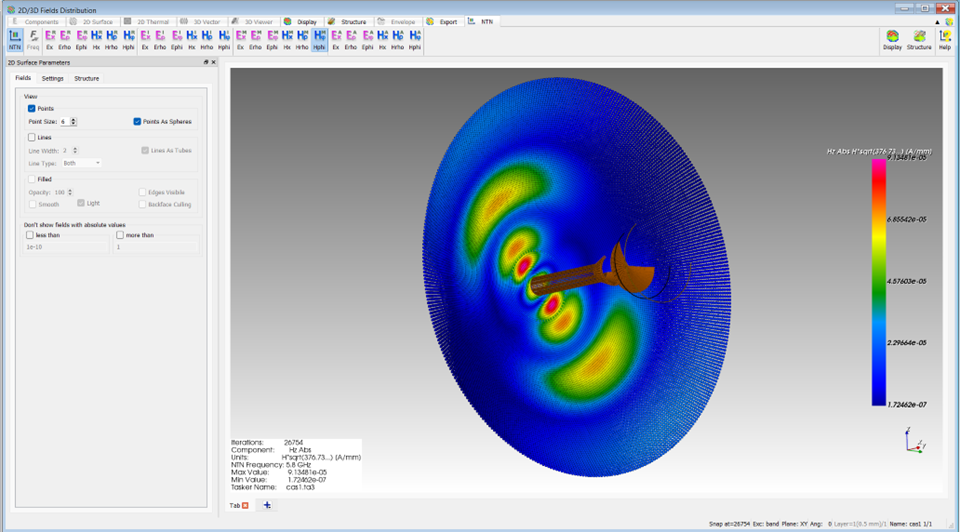Click the Display icon at top right
The height and width of the screenshot is (532, 960).
coord(892,40)
